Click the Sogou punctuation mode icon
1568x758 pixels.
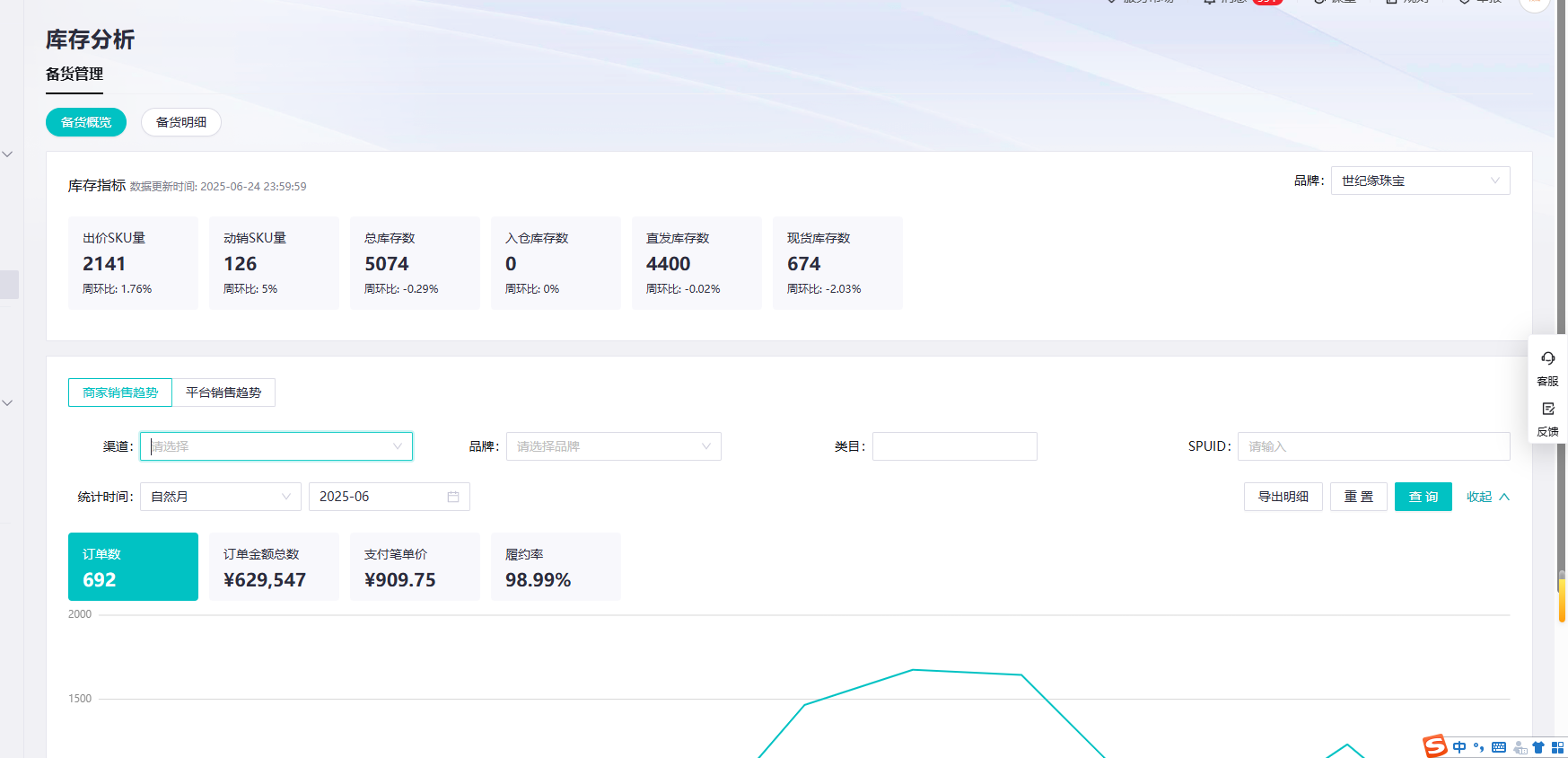(x=1478, y=747)
